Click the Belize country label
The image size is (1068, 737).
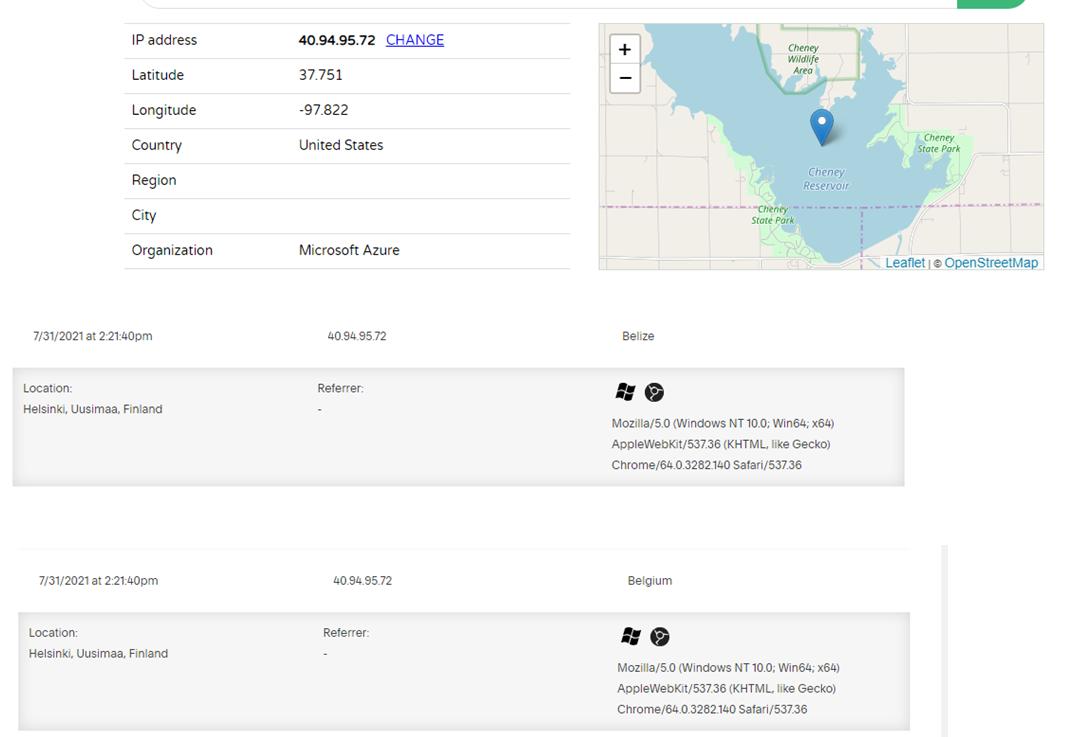[638, 336]
